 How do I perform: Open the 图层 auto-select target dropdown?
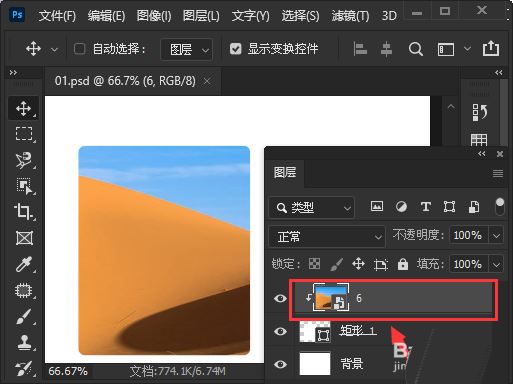point(187,50)
